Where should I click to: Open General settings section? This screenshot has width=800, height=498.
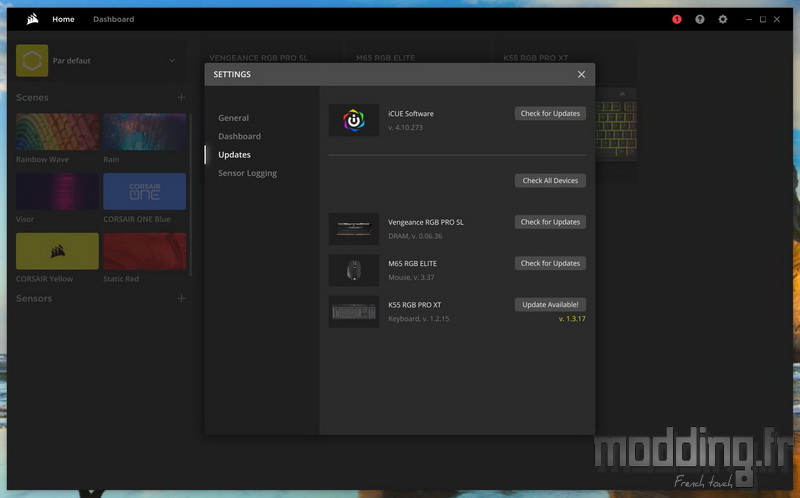tap(234, 118)
